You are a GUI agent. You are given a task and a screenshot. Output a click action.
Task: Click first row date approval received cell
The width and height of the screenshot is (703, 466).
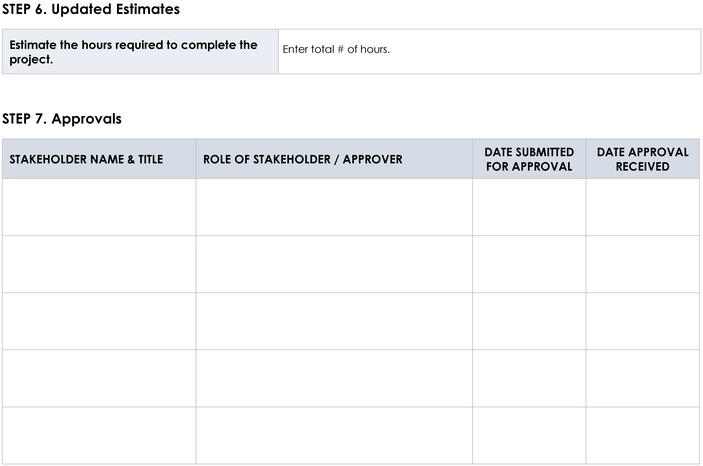pos(642,207)
